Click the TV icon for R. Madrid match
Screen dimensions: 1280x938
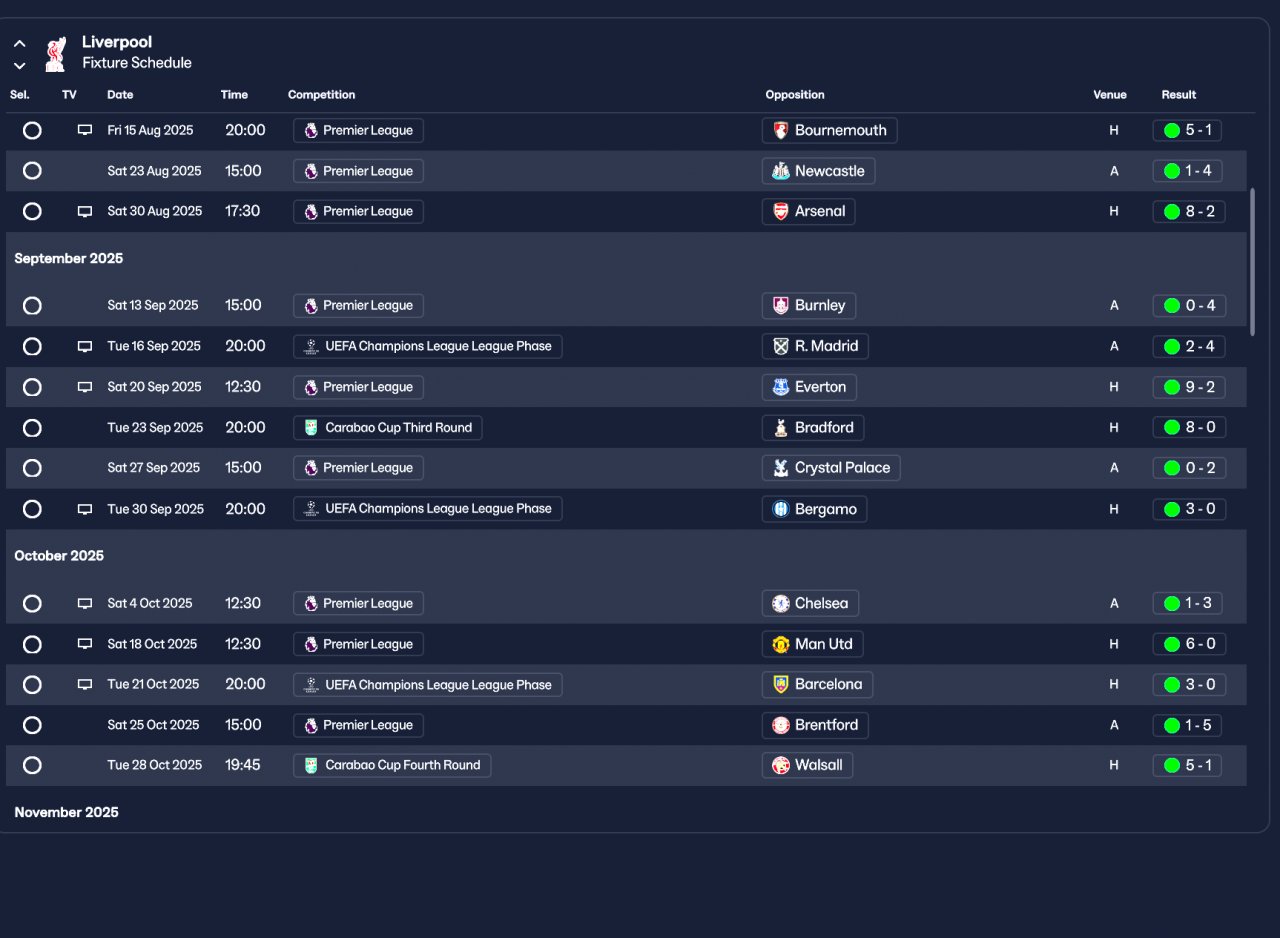tap(85, 347)
